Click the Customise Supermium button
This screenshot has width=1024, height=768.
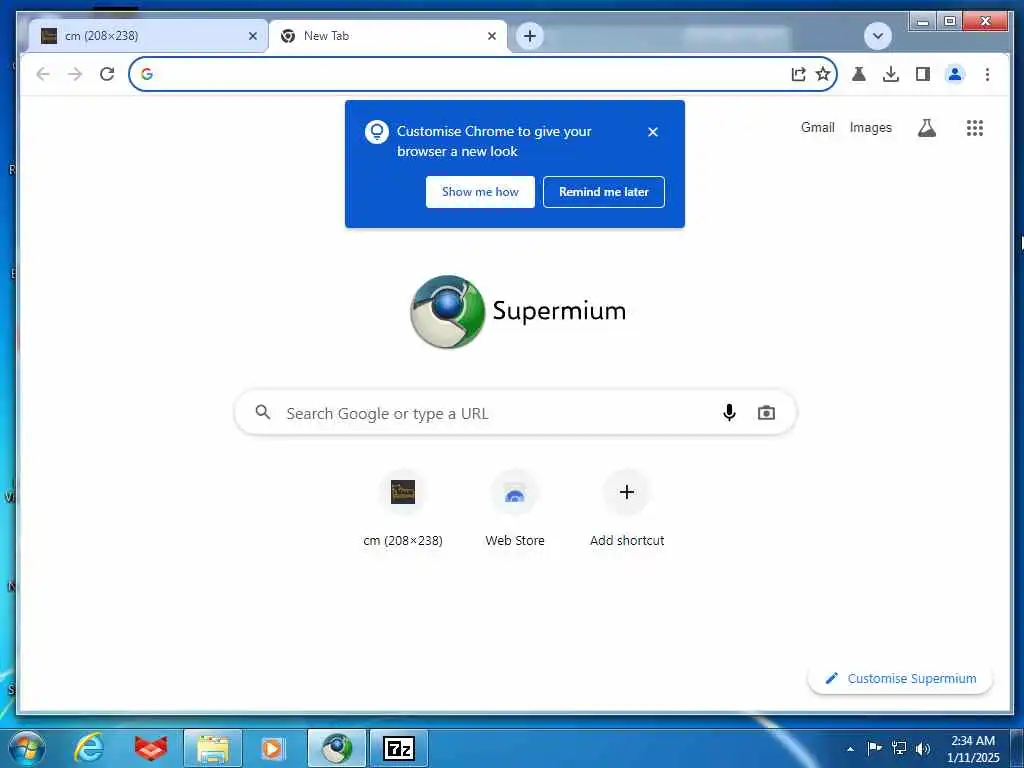point(901,679)
